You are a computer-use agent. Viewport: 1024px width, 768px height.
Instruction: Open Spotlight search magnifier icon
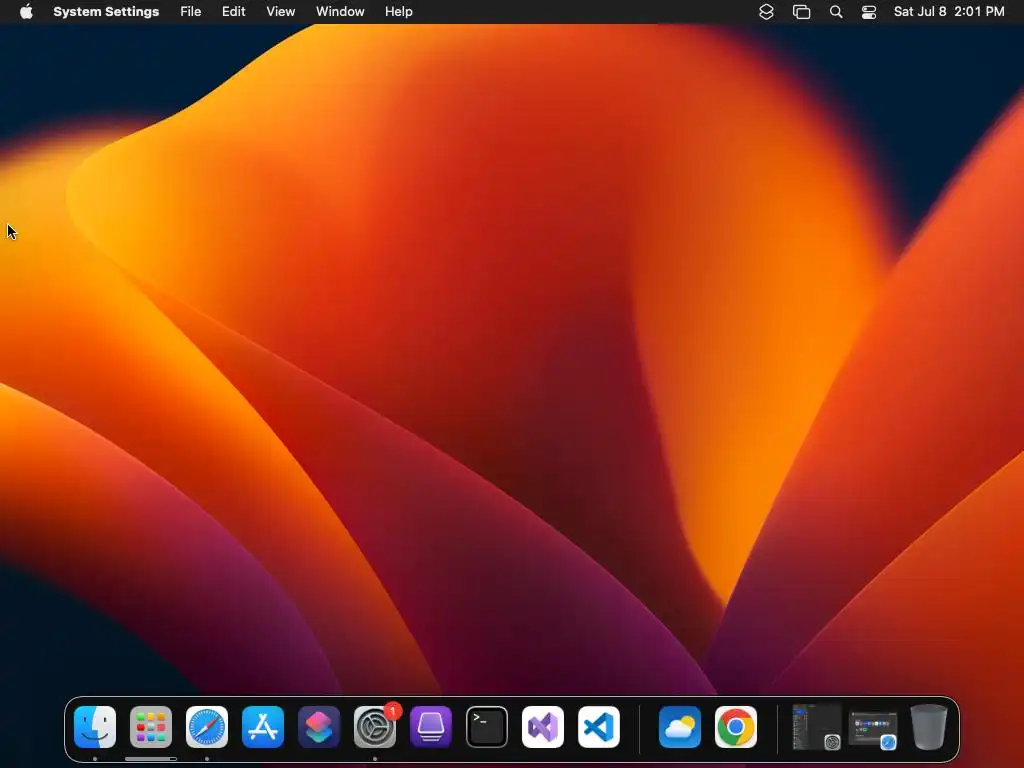836,12
